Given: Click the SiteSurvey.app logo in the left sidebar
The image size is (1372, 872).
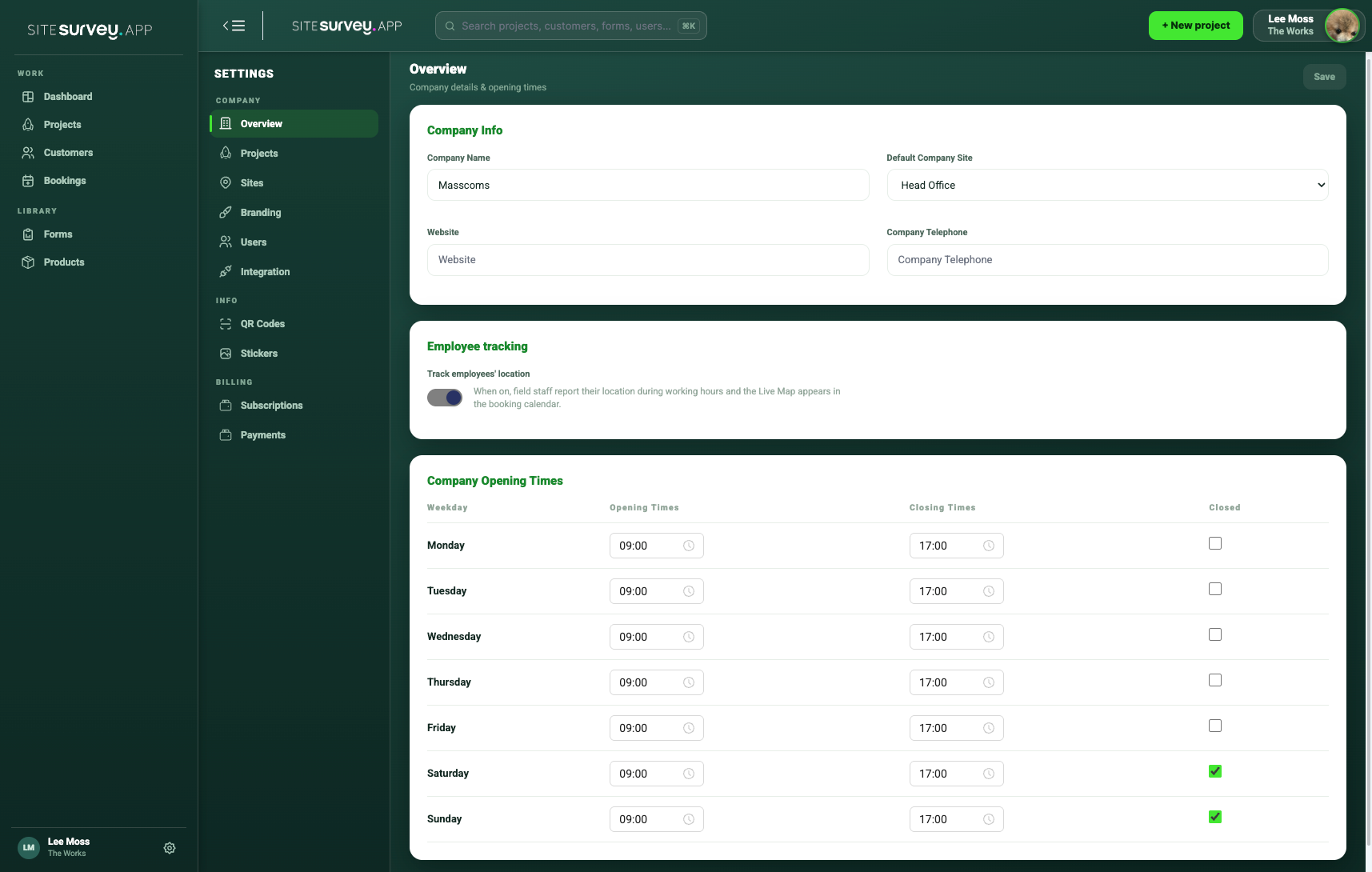Looking at the screenshot, I should click(x=90, y=30).
